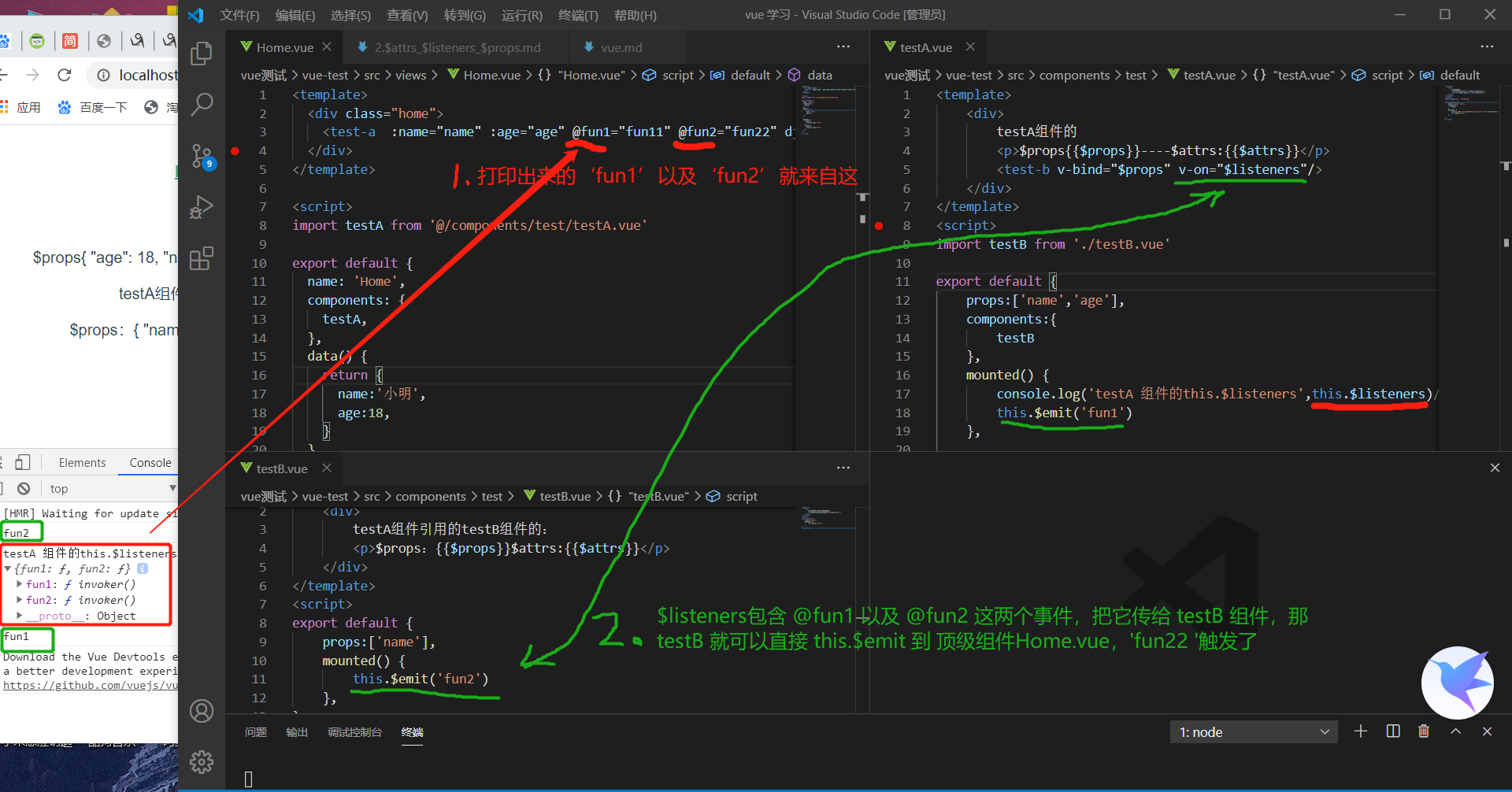Image resolution: width=1512 pixels, height=792 pixels.
Task: Switch to the green code-icon browser tab
Action: click(x=37, y=41)
